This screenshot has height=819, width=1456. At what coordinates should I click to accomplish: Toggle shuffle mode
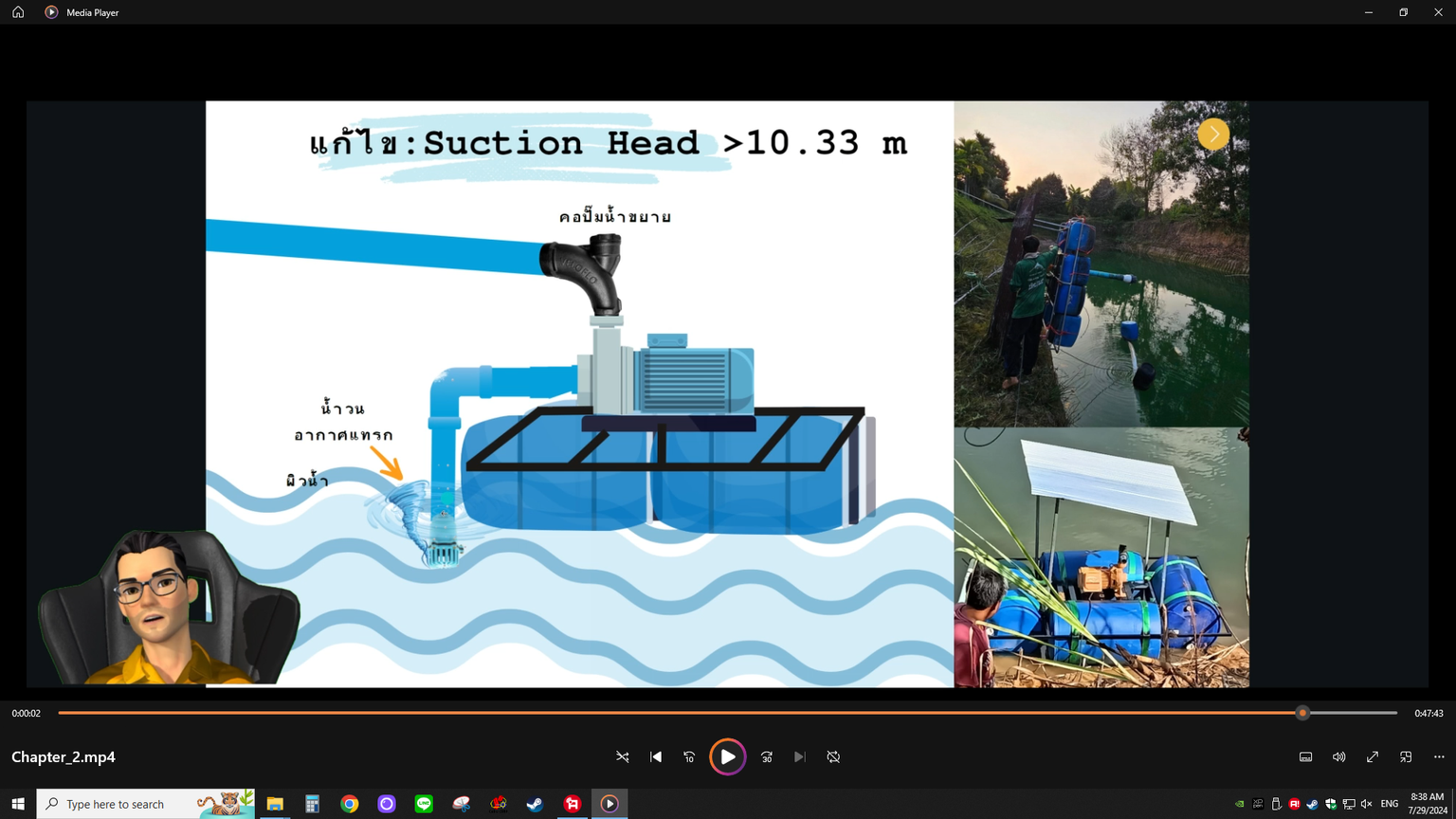(x=623, y=757)
